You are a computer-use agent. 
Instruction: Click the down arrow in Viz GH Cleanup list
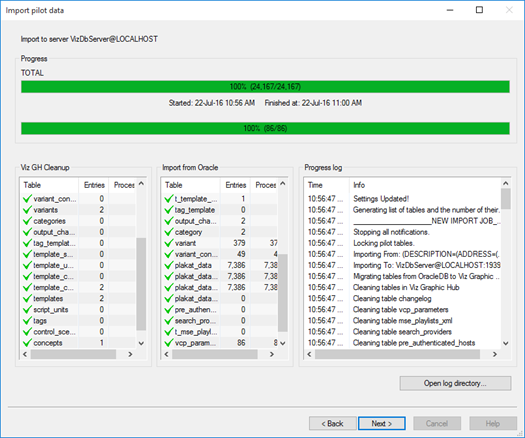click(141, 343)
